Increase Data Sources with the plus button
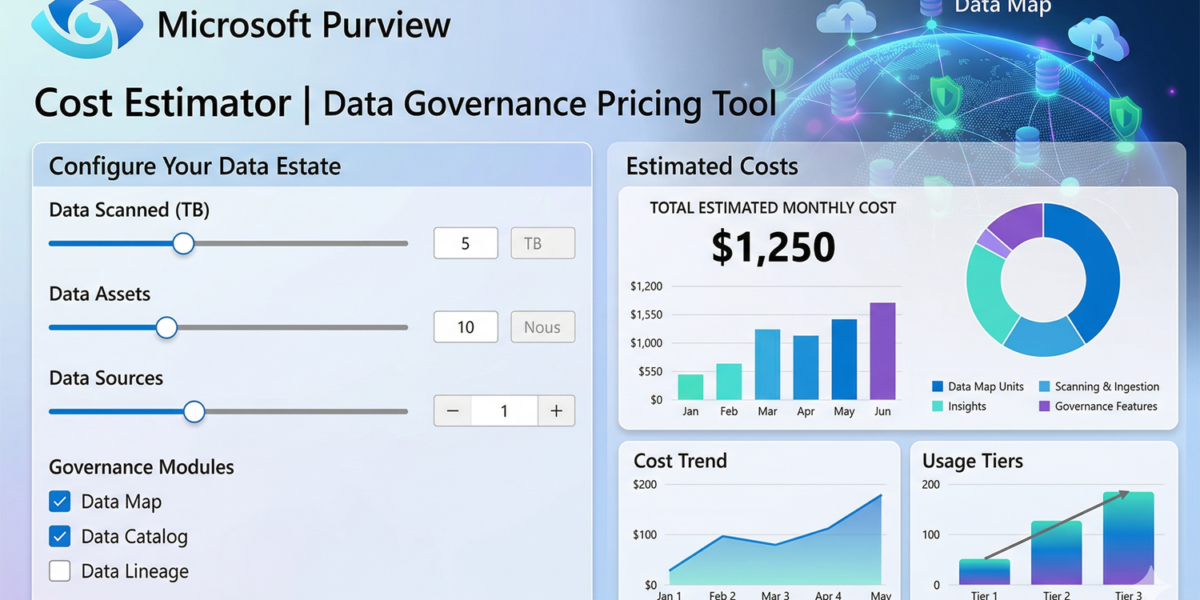 click(x=556, y=411)
